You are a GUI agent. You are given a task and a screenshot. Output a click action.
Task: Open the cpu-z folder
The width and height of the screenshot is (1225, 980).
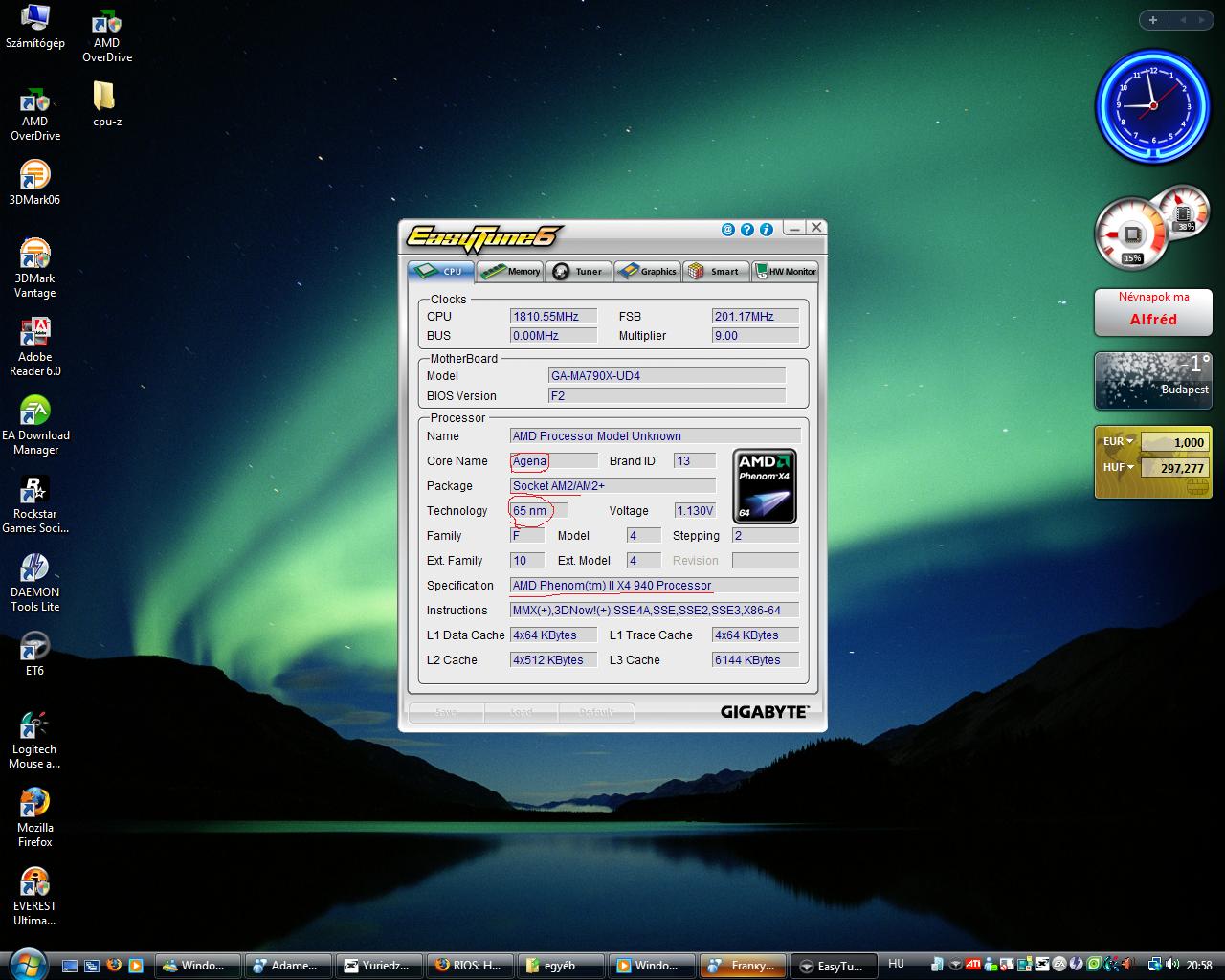point(107,103)
